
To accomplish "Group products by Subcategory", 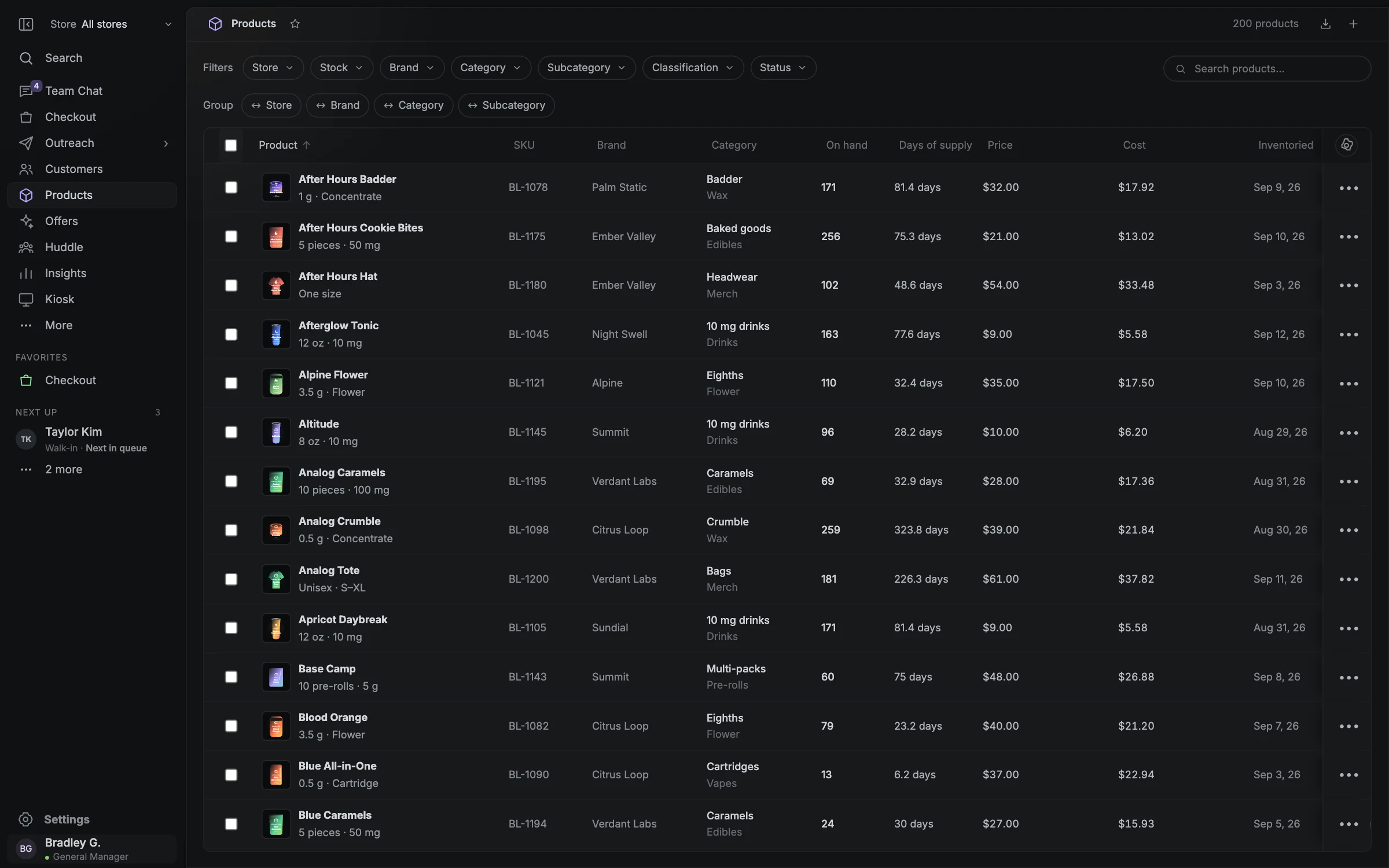I will (506, 105).
